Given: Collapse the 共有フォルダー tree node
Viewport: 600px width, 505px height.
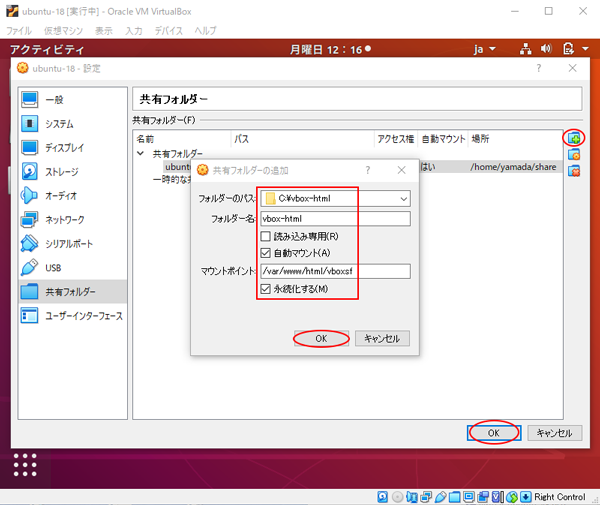Looking at the screenshot, I should [140, 153].
